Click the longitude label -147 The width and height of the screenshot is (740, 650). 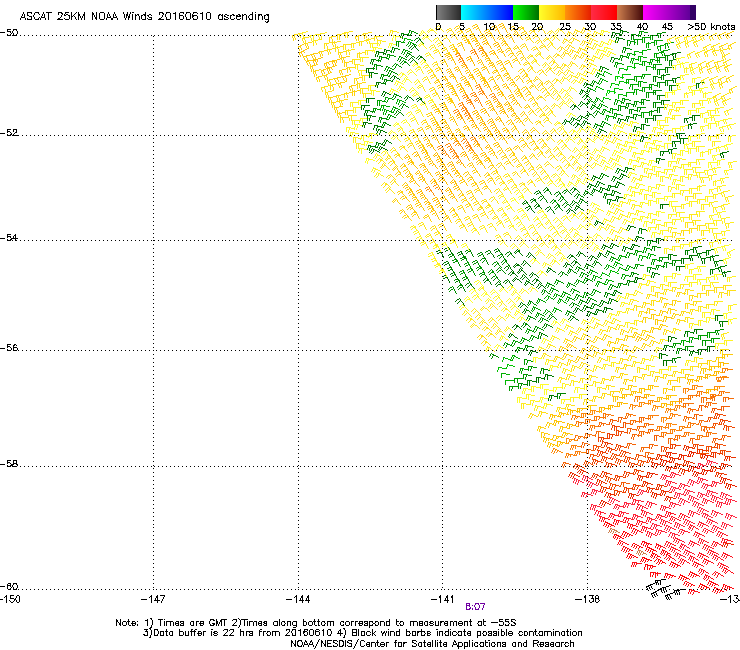153,599
